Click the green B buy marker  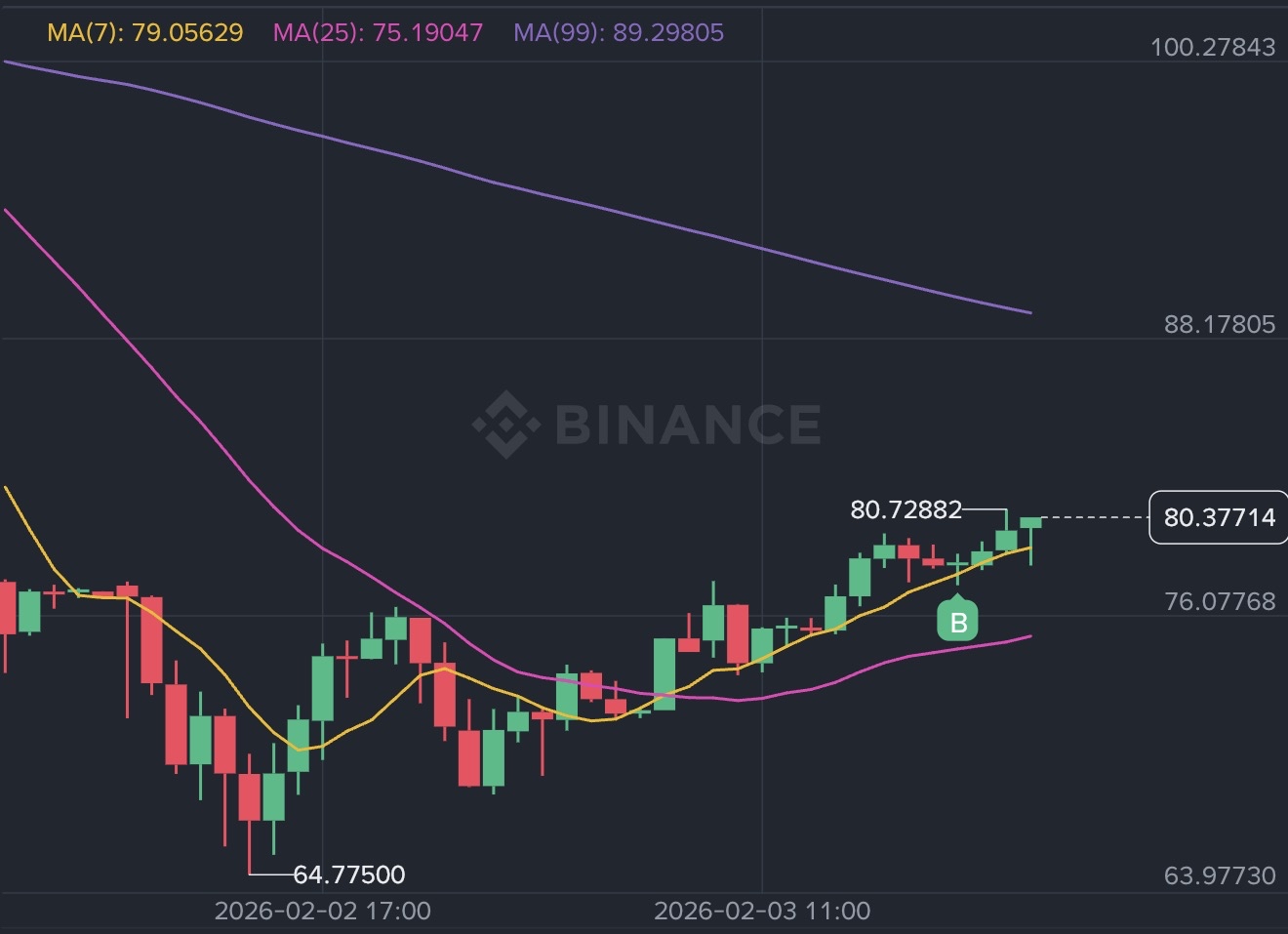(957, 622)
